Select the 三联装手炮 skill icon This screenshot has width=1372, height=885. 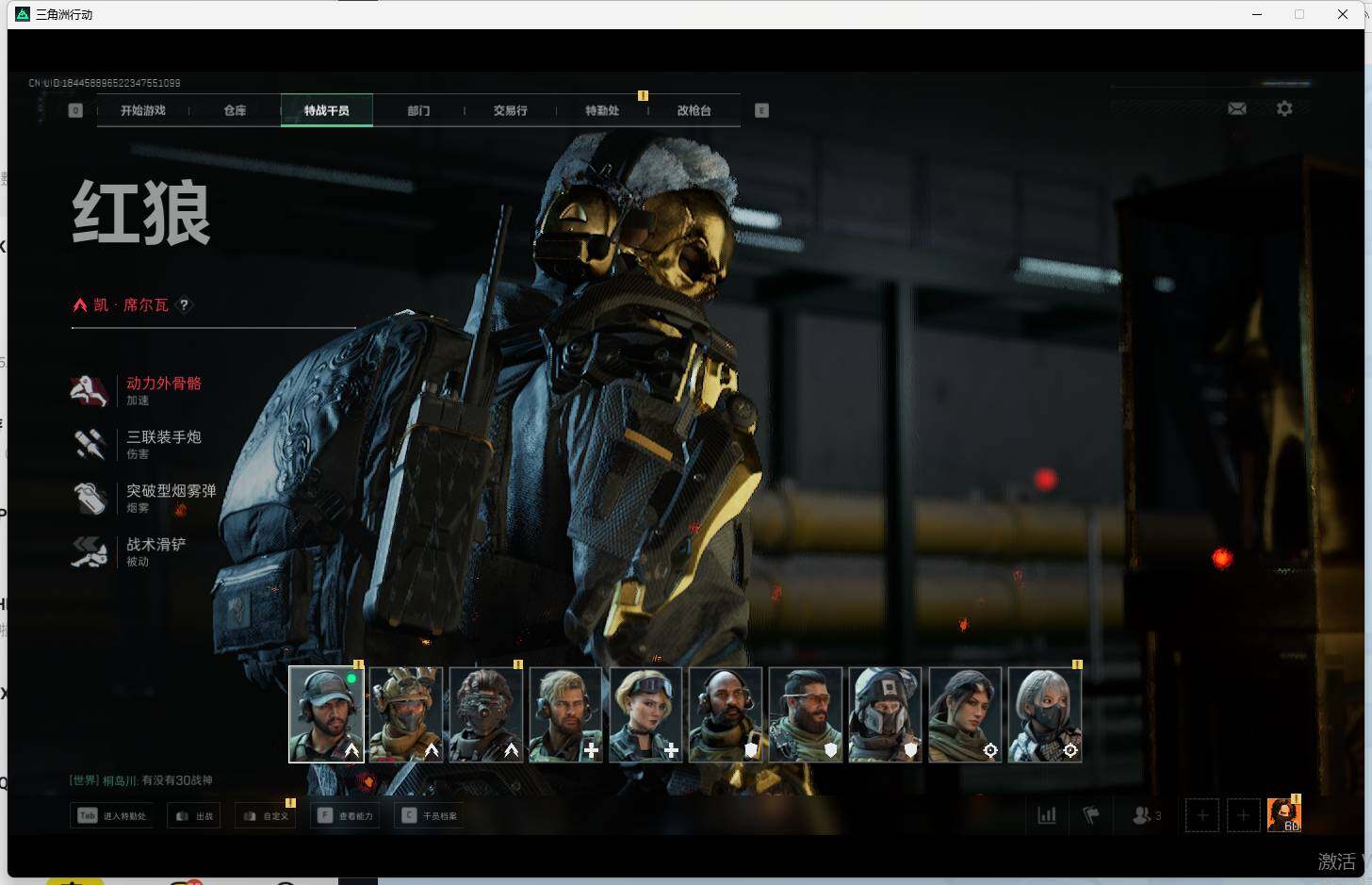point(90,444)
